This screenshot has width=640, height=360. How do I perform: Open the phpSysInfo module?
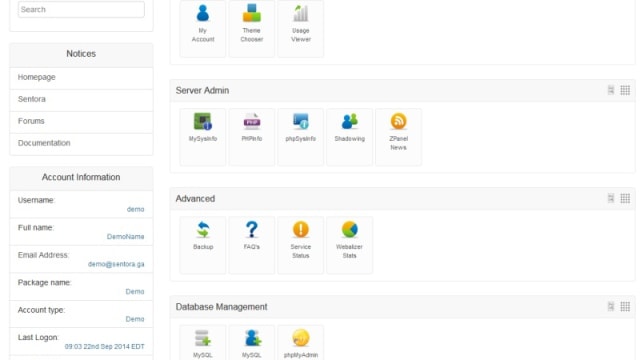click(x=300, y=137)
